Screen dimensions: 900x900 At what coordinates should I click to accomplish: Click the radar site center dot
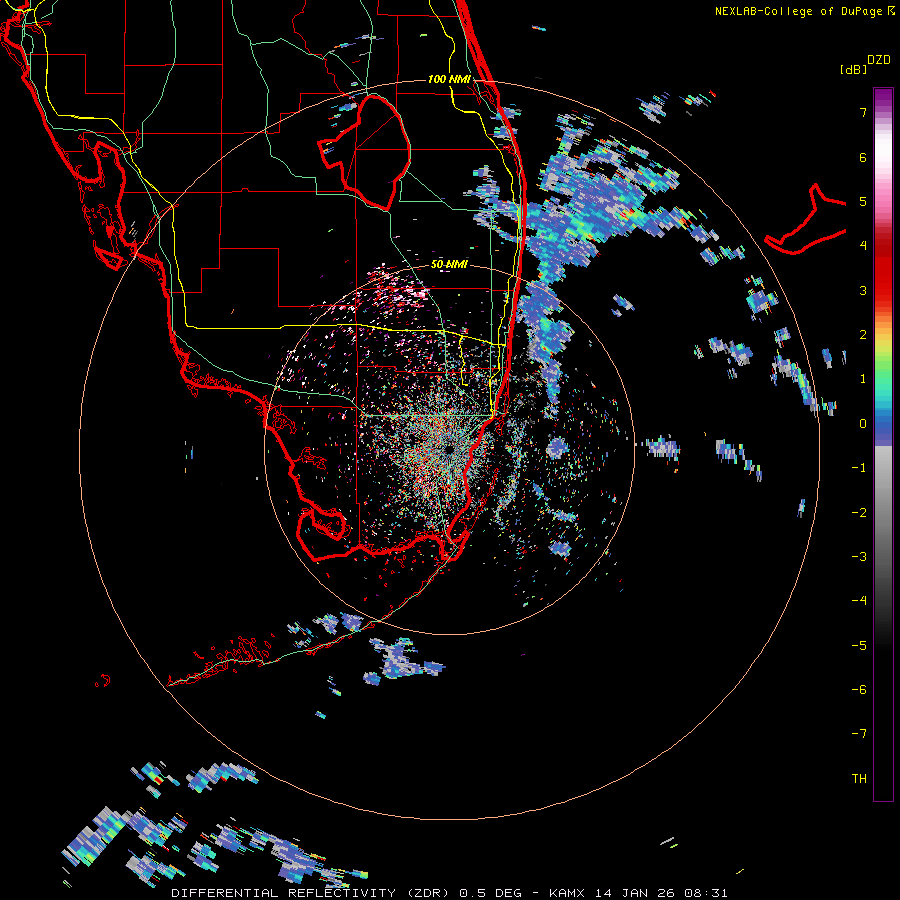click(x=448, y=449)
